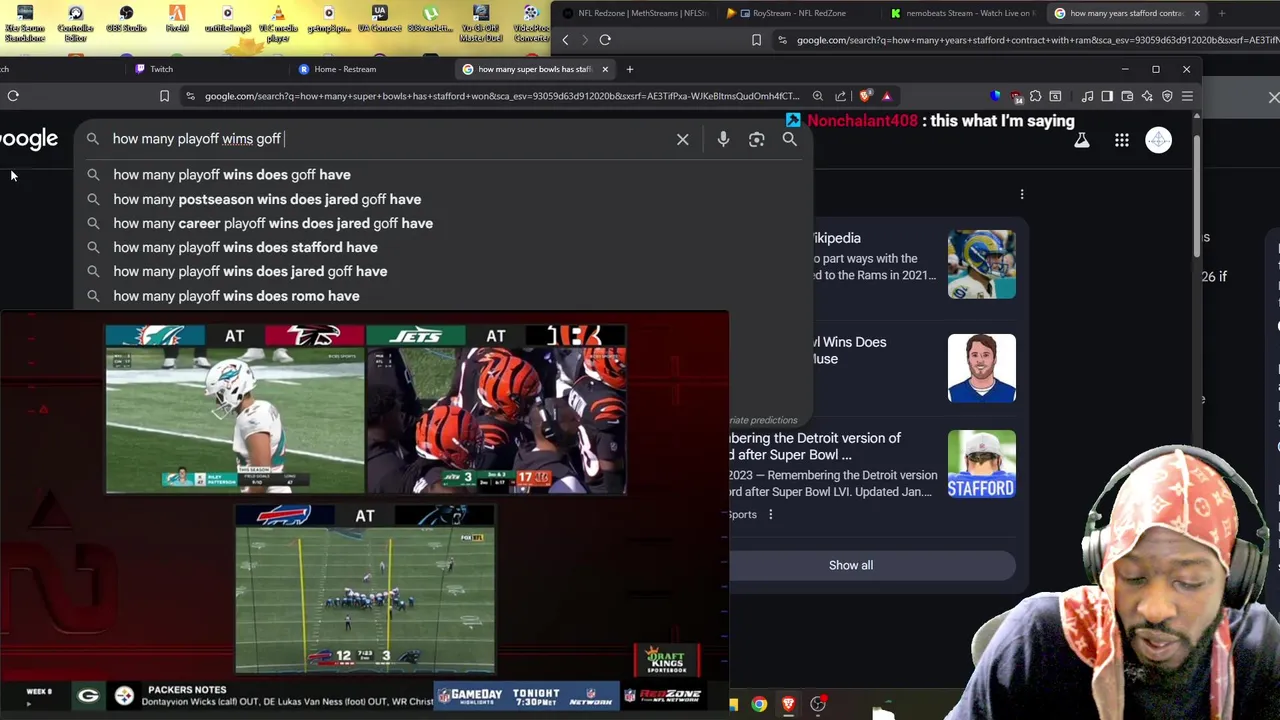Open the browser hamburger menu
The width and height of the screenshot is (1280, 720).
point(1187,96)
